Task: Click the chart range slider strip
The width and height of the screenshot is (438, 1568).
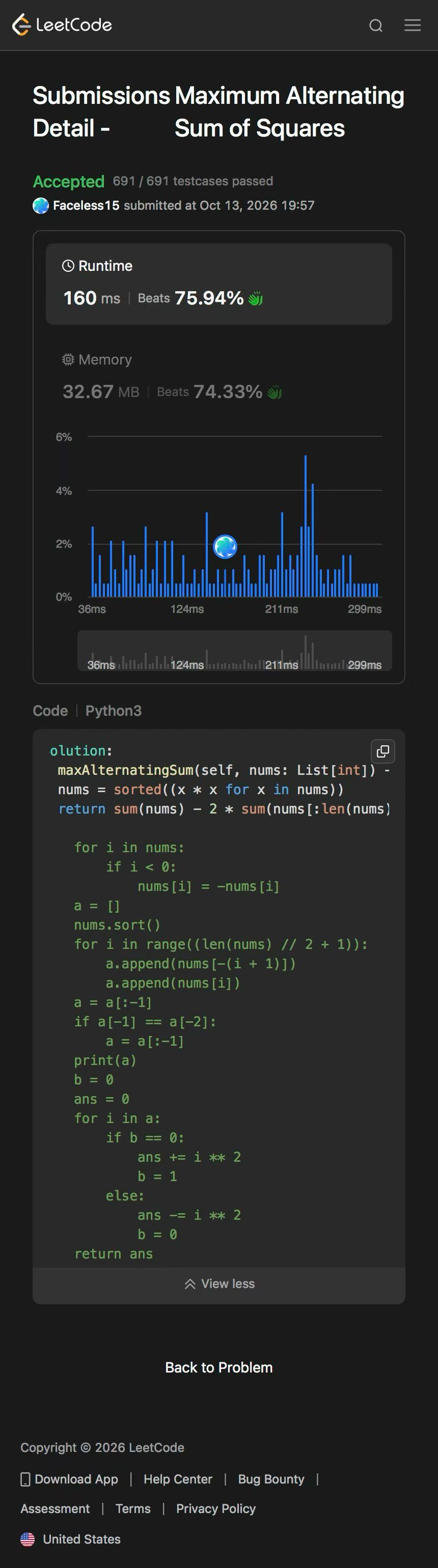Action: (x=235, y=651)
